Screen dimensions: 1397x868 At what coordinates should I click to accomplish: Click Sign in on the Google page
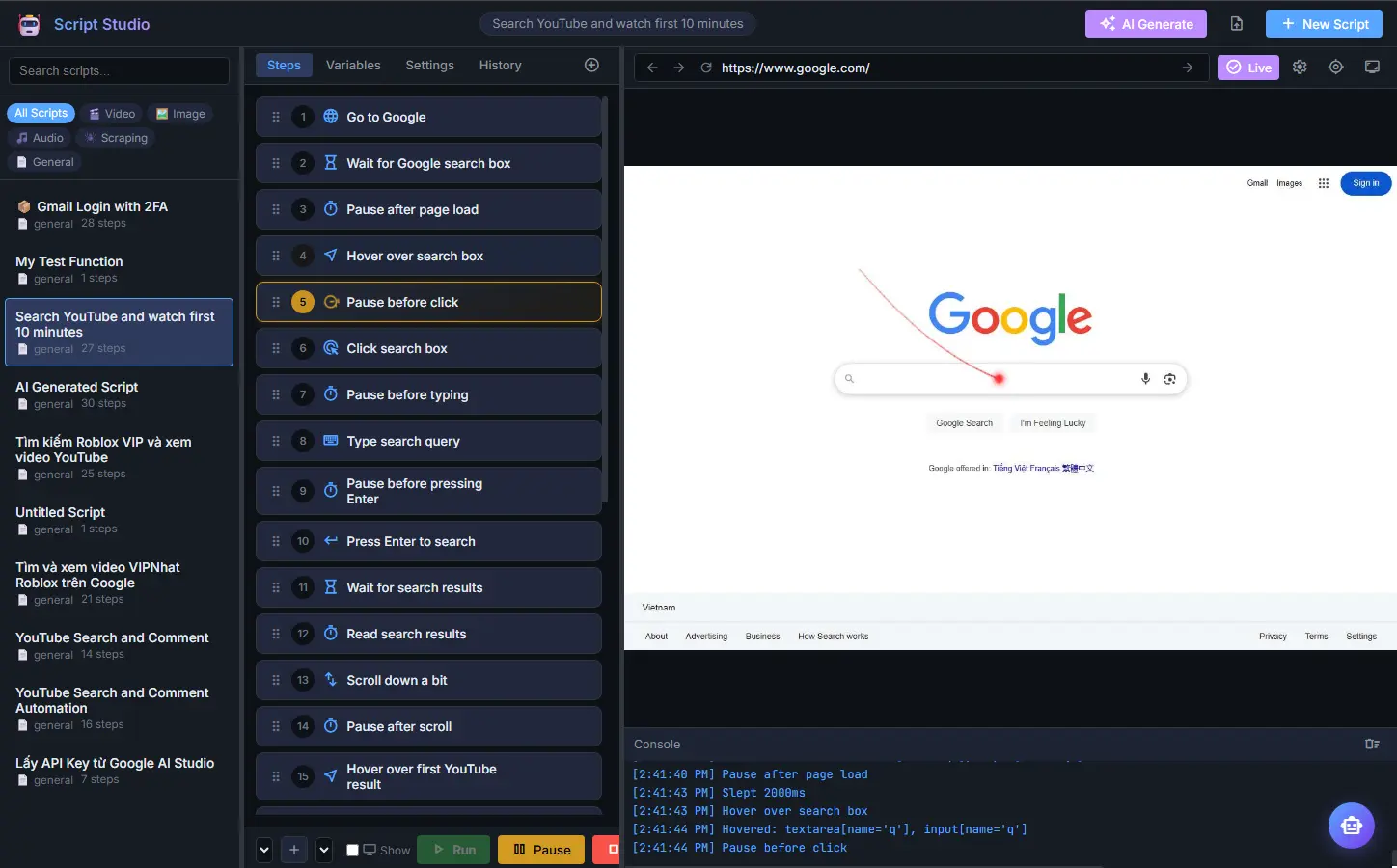click(x=1365, y=183)
